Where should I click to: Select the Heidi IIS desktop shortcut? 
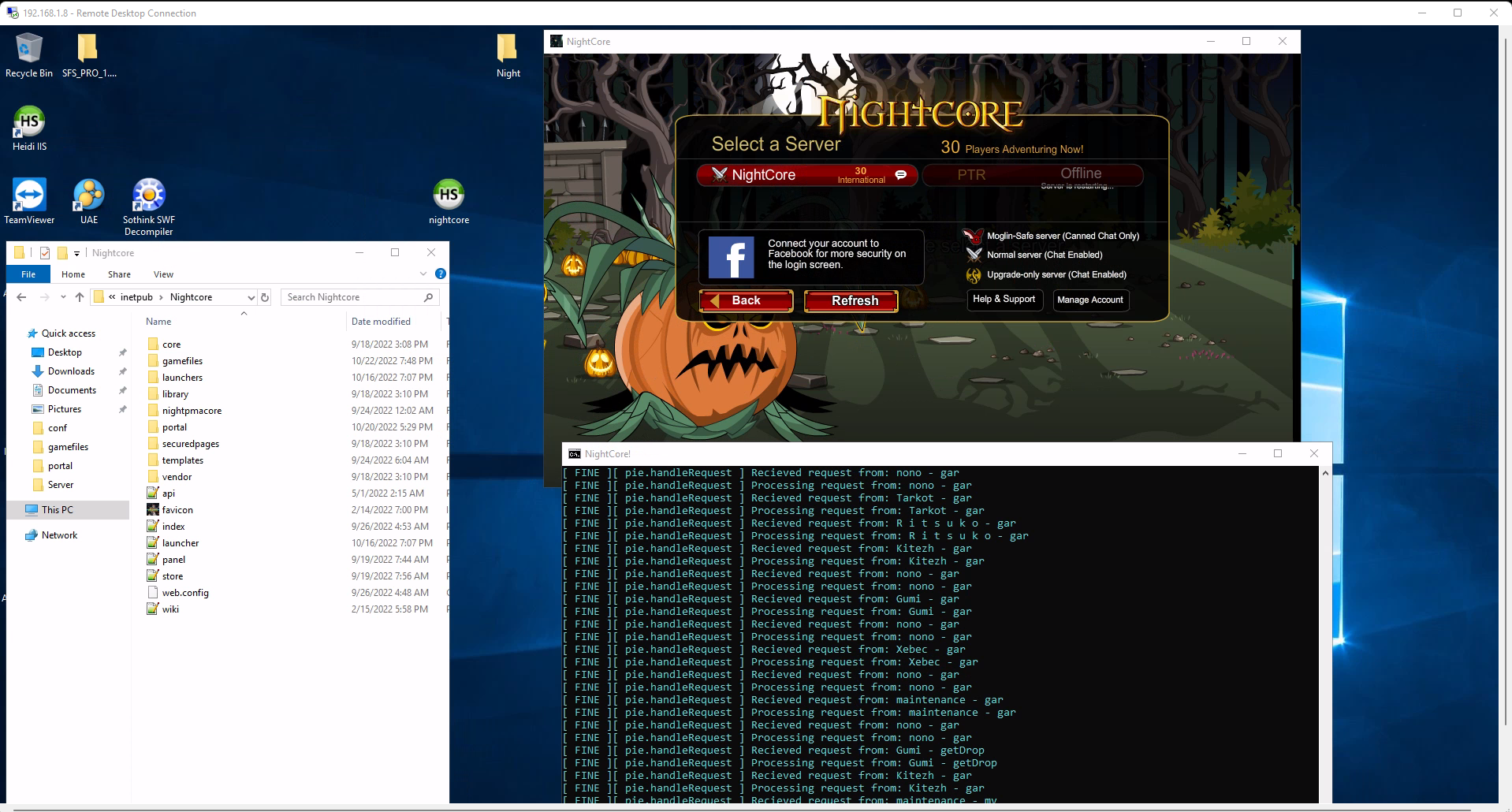(29, 129)
